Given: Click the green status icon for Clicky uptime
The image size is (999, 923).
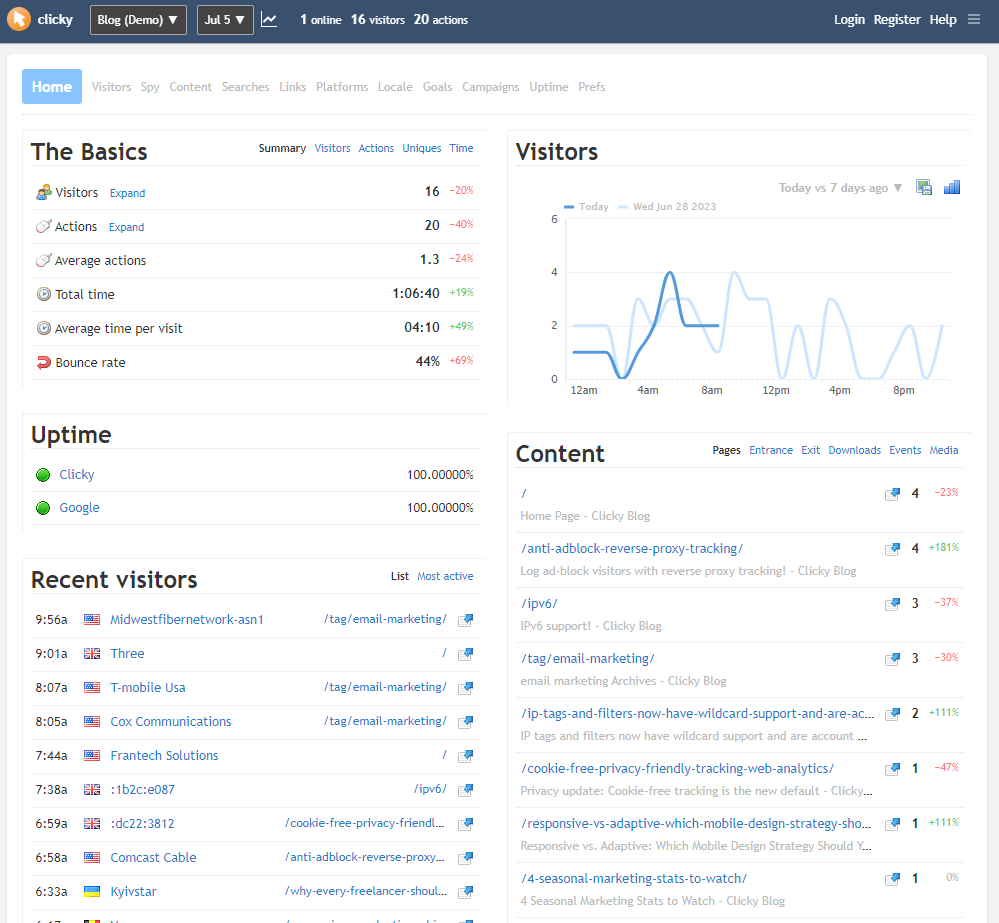Looking at the screenshot, I should 43,475.
